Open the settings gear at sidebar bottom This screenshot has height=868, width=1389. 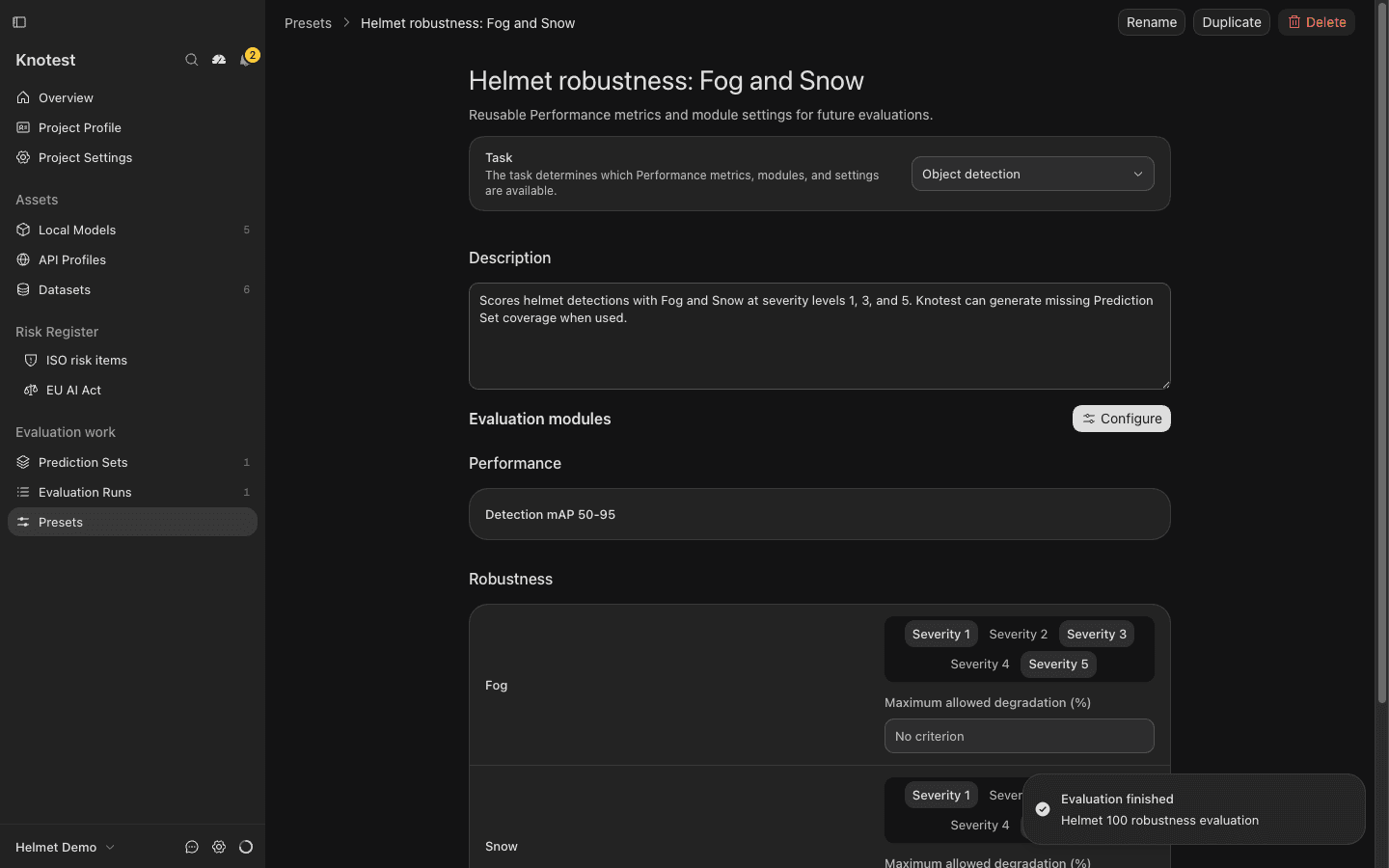pos(219,847)
